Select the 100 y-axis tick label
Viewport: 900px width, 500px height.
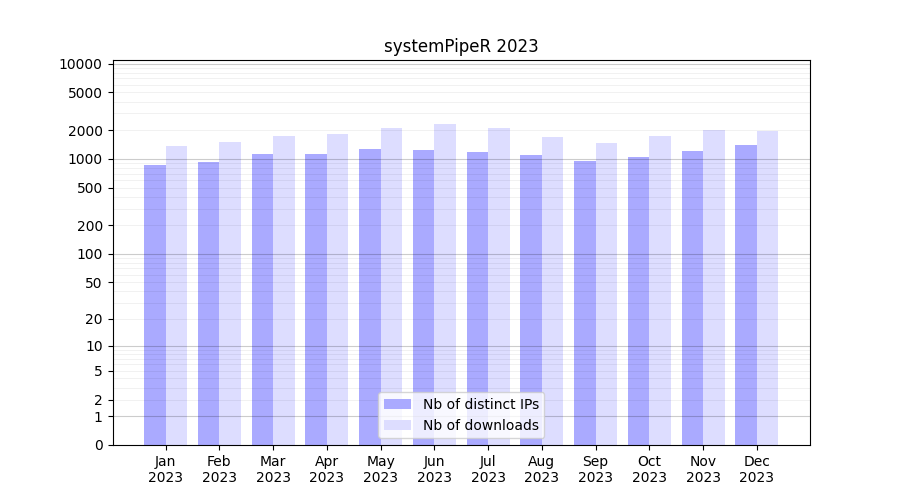click(x=89, y=254)
